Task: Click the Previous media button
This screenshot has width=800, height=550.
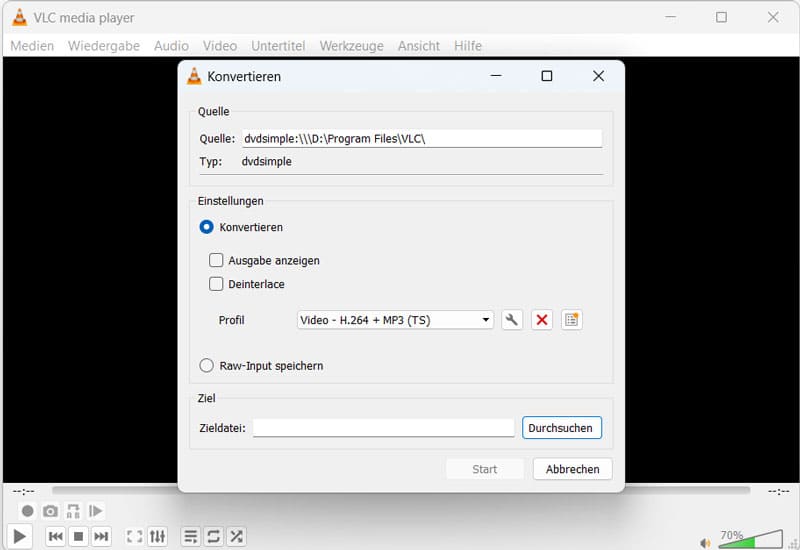Action: [56, 536]
